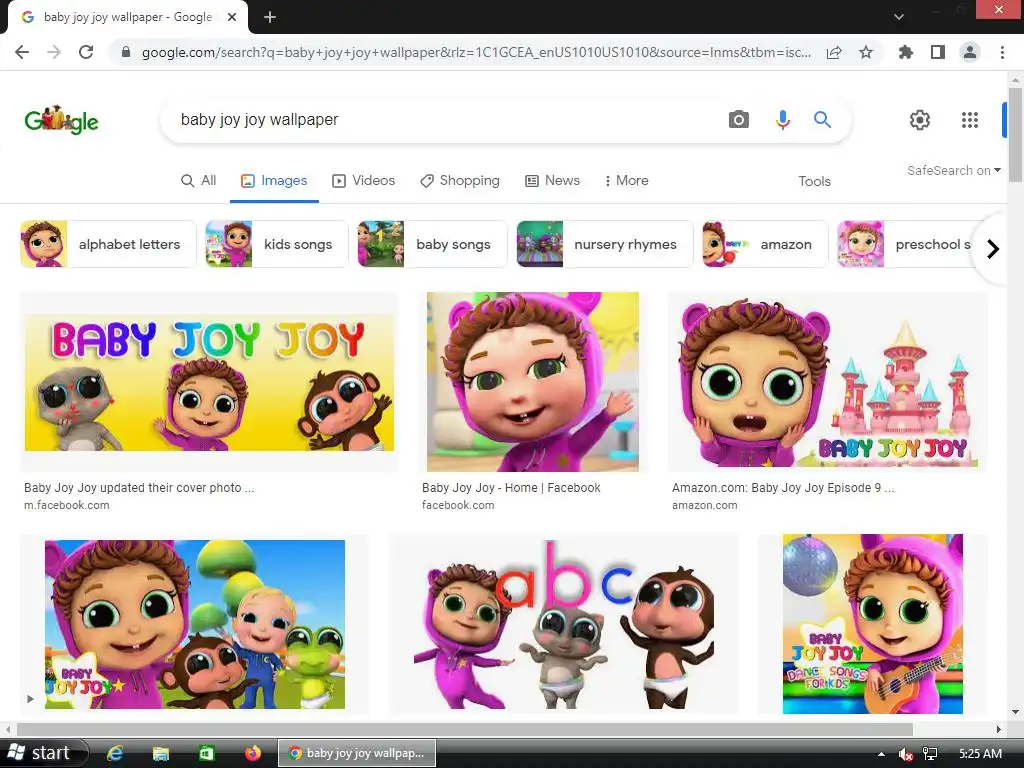Open the Google apps grid

(970, 120)
